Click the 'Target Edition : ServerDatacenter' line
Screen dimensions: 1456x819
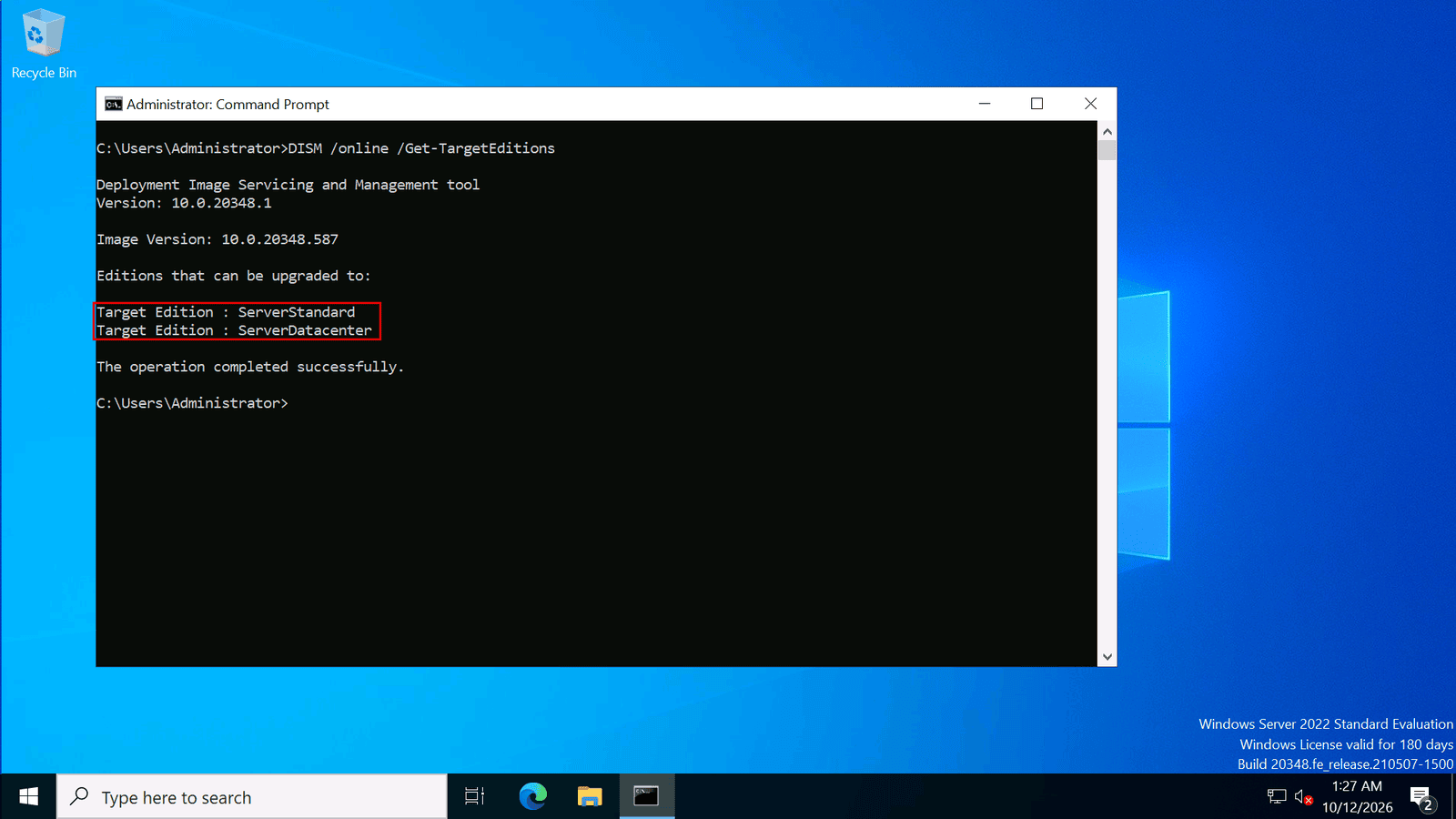pyautogui.click(x=234, y=330)
